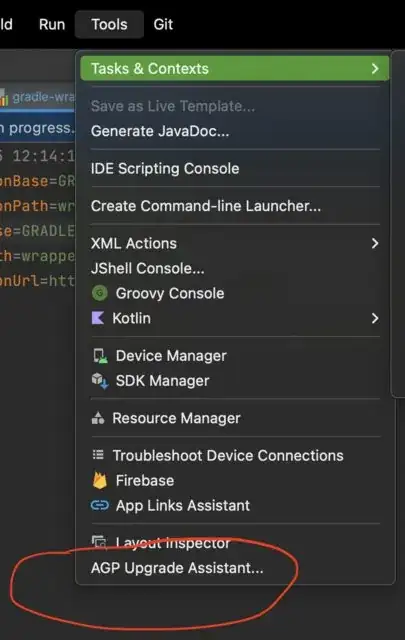Expand the Tasks & Contexts submenu arrow
The image size is (405, 640).
[375, 69]
